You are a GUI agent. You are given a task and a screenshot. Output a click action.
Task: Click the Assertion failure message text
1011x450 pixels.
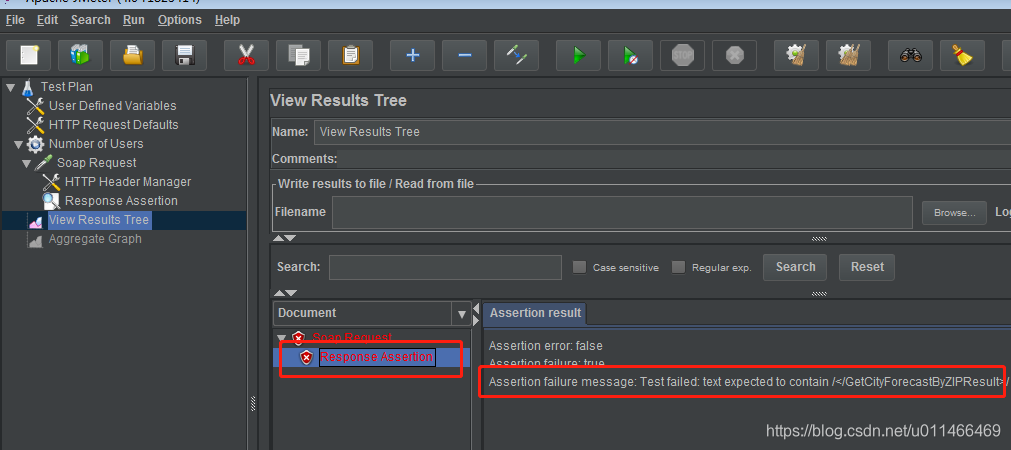[x=749, y=382]
